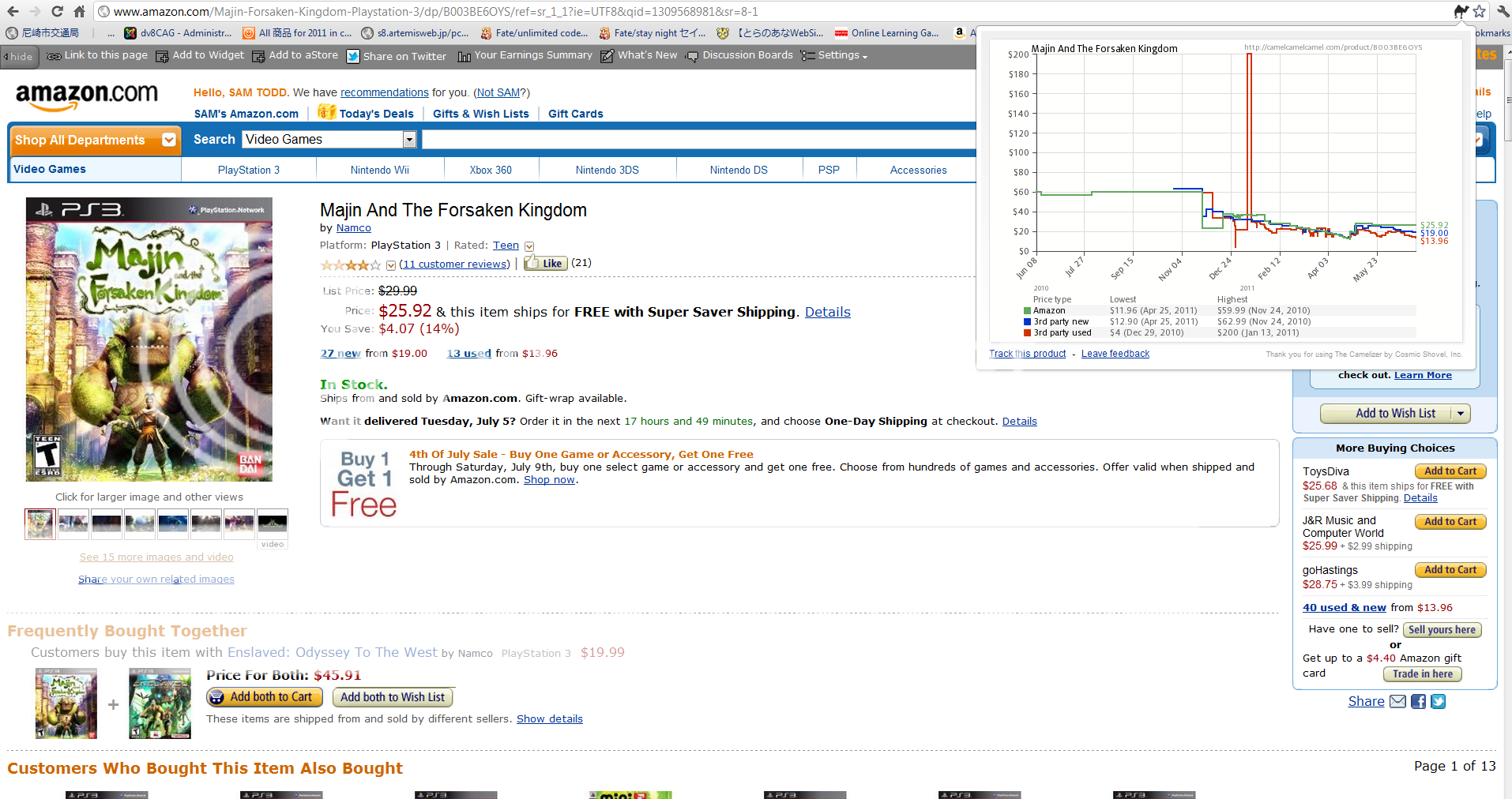Click Leave feedback in Camelizer popup
1512x799 pixels.
(x=1115, y=354)
